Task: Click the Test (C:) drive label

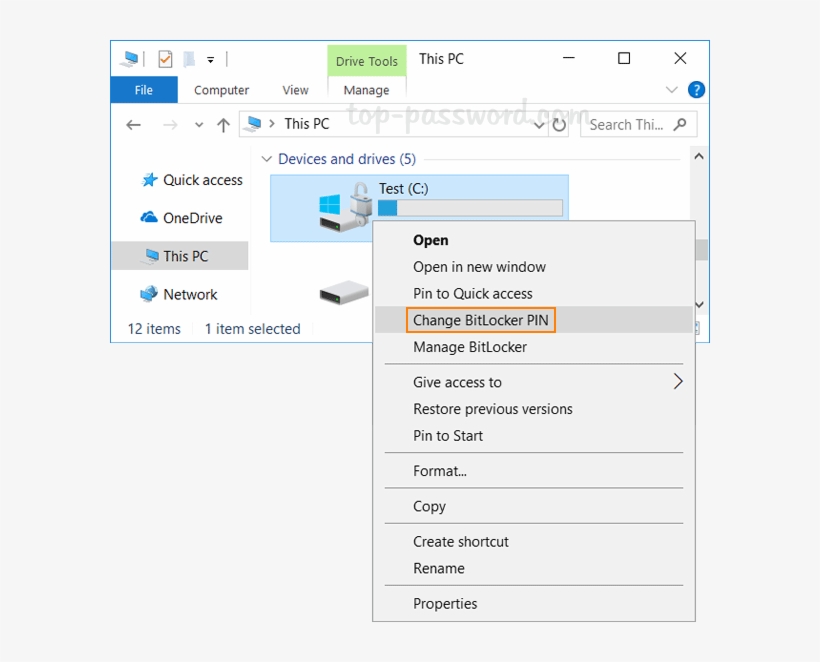Action: [x=403, y=188]
